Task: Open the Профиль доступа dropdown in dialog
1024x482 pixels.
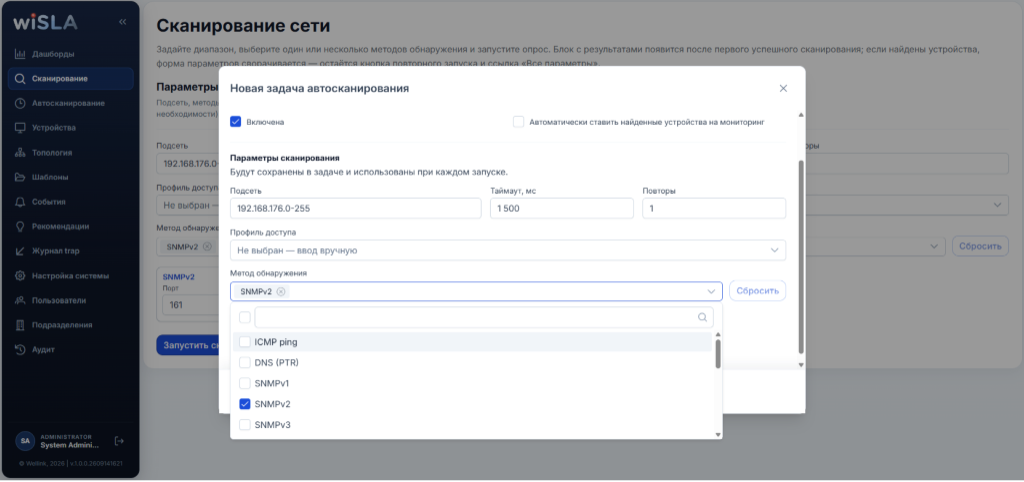Action: (x=508, y=250)
